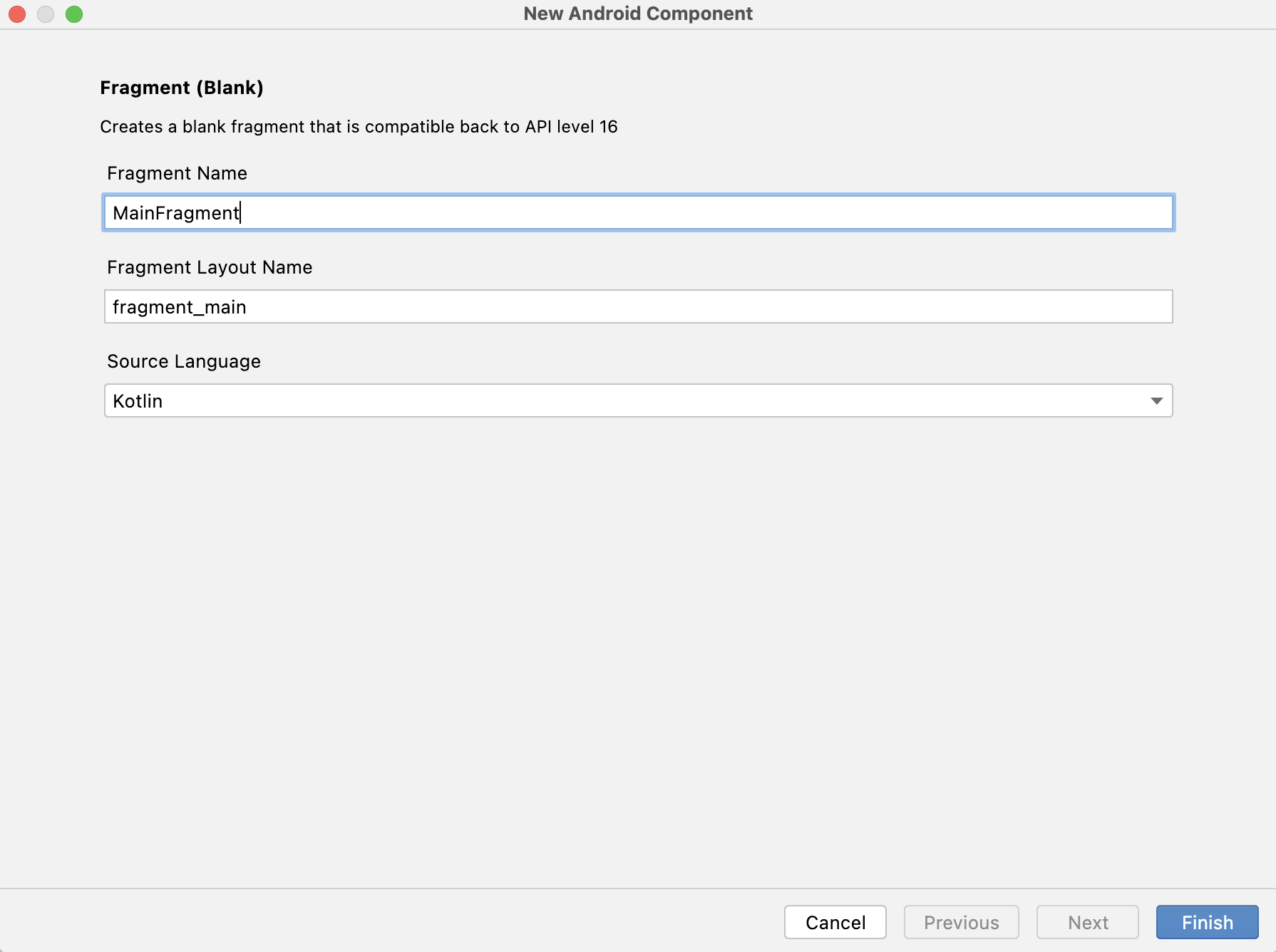Click the disabled Previous button
This screenshot has width=1276, height=952.
(961, 922)
